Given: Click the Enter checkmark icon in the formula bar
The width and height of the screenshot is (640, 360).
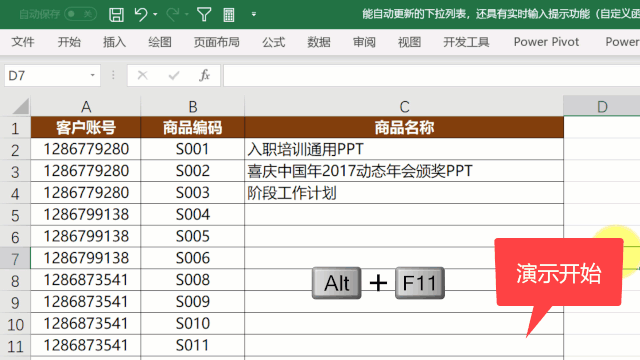Looking at the screenshot, I should (174, 76).
